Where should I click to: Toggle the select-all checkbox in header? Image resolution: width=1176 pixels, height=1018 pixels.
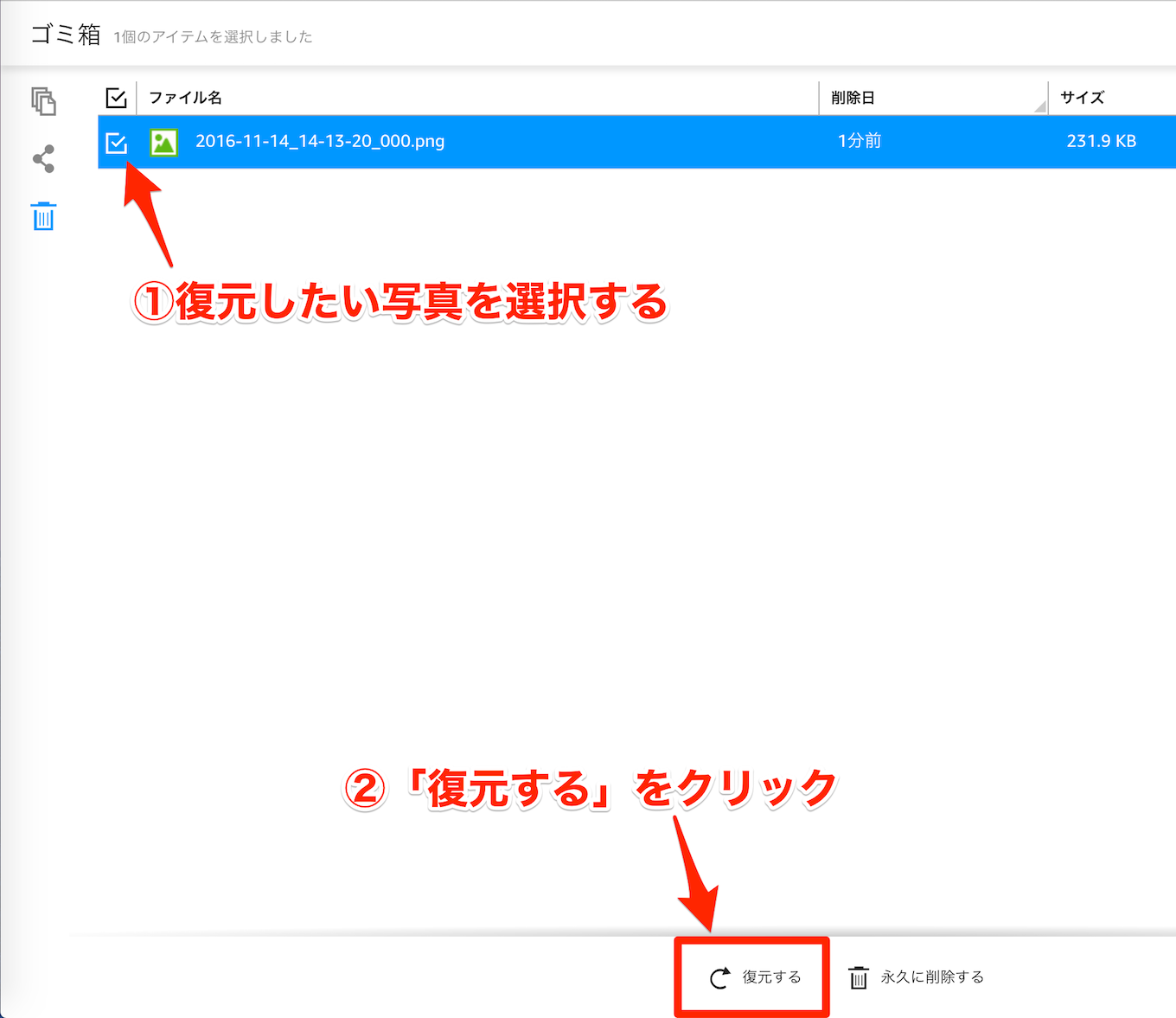pyautogui.click(x=116, y=98)
